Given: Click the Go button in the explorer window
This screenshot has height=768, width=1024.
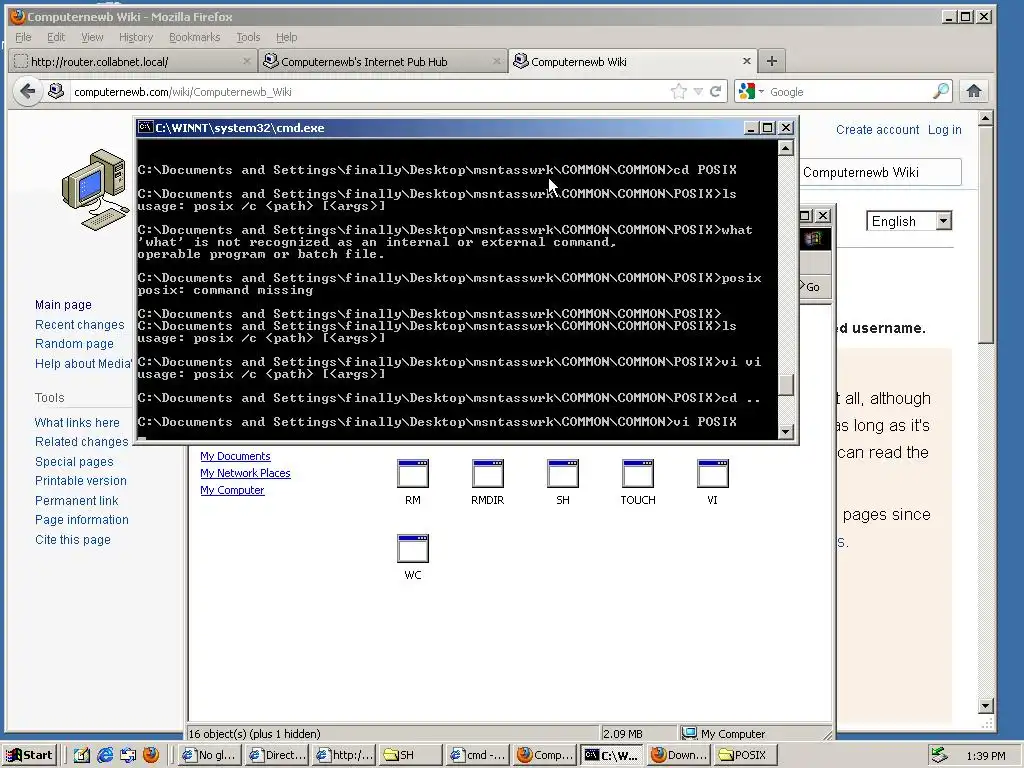Looking at the screenshot, I should coord(813,287).
